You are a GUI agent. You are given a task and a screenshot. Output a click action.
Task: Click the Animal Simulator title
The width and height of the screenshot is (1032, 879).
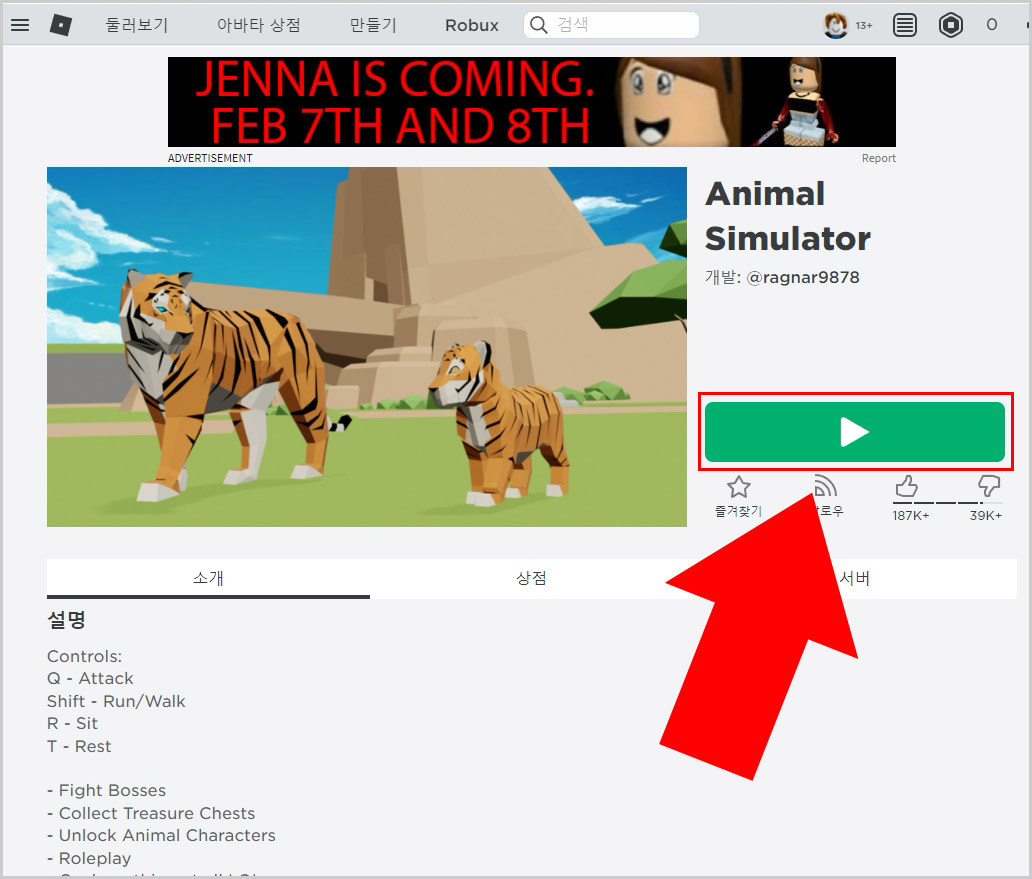pyautogui.click(x=787, y=216)
